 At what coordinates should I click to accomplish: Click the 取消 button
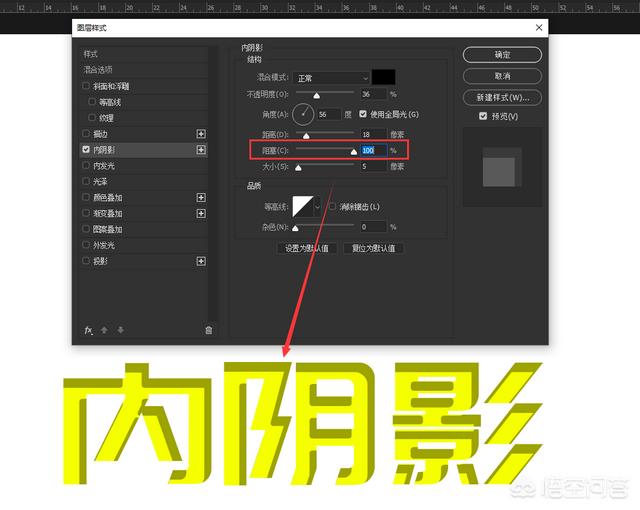point(502,76)
